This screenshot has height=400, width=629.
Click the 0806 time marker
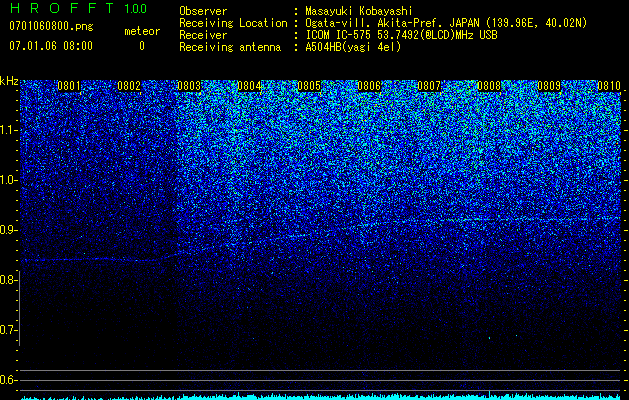click(x=369, y=86)
